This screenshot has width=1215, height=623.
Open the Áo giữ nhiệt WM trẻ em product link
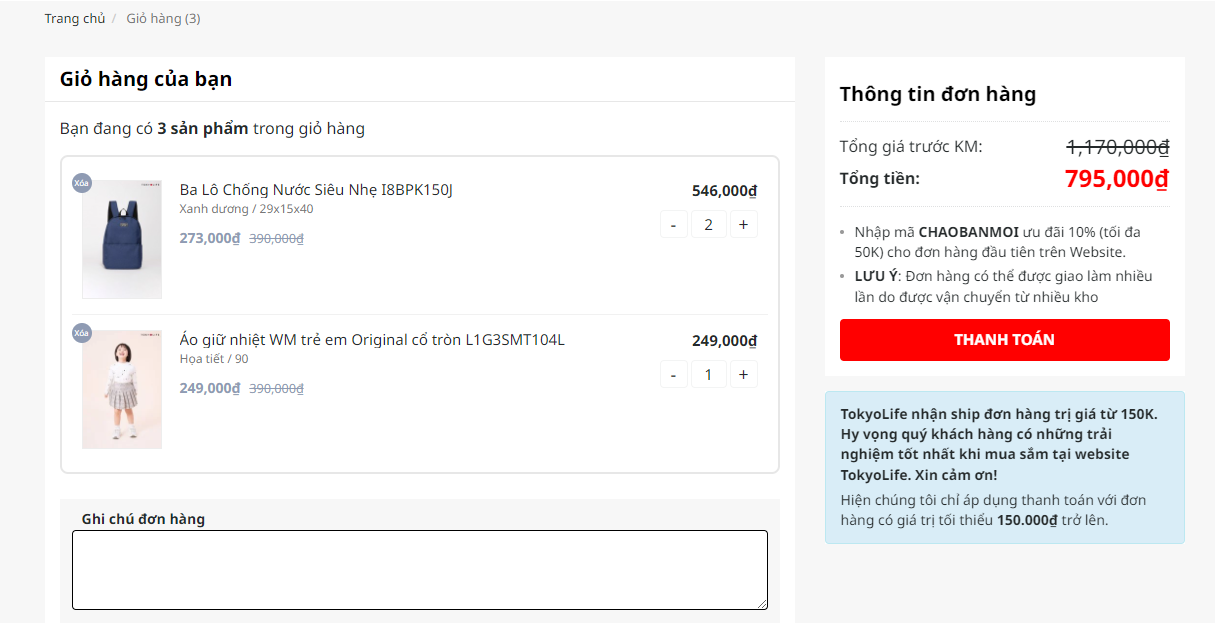click(372, 340)
